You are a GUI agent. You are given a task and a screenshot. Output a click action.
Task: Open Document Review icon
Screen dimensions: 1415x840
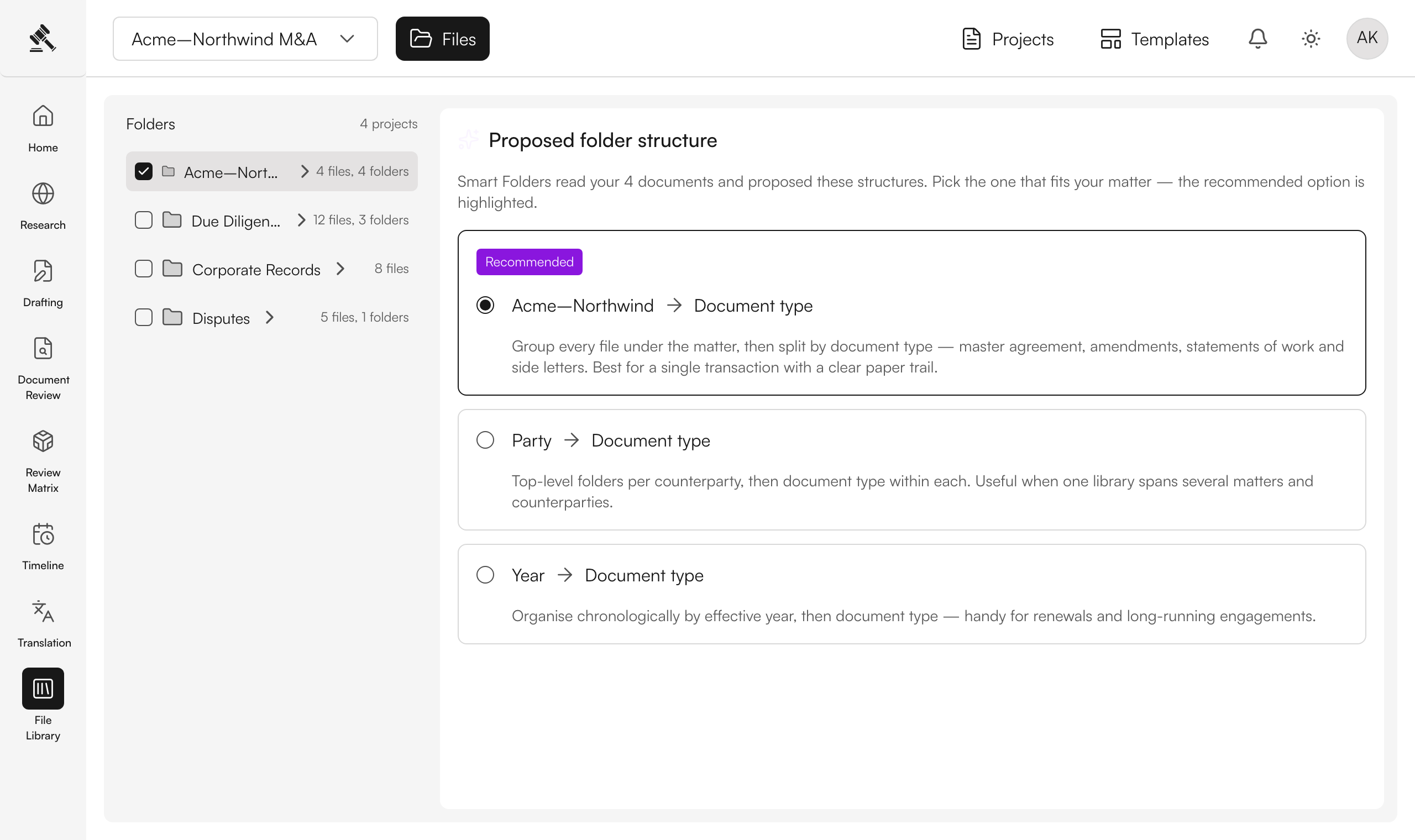tap(43, 348)
